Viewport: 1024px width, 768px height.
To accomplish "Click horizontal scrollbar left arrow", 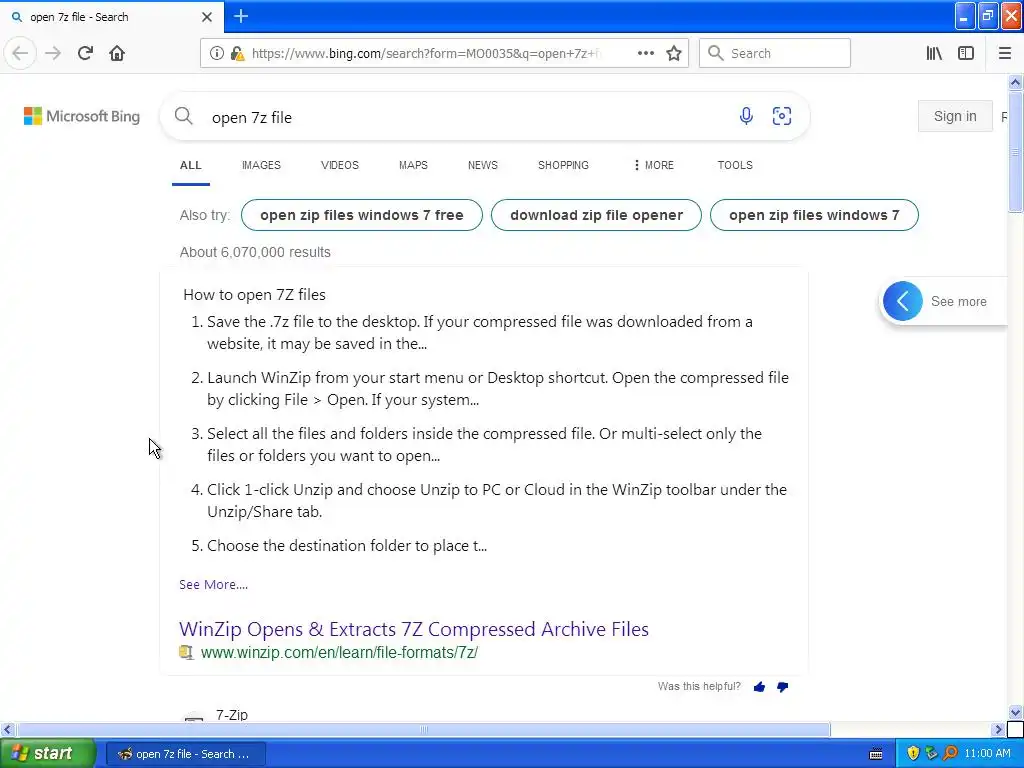I will (x=7, y=729).
